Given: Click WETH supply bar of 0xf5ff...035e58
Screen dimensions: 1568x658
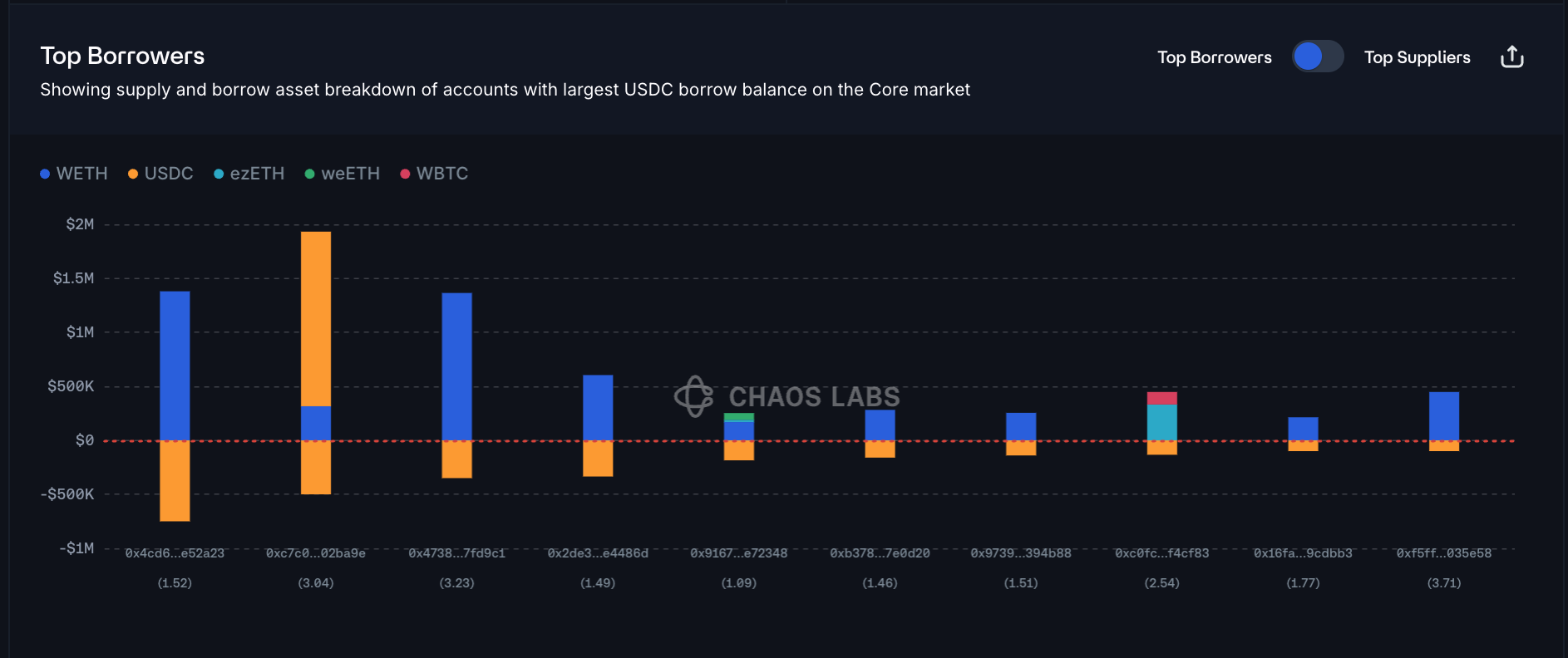Looking at the screenshot, I should point(1443,415).
